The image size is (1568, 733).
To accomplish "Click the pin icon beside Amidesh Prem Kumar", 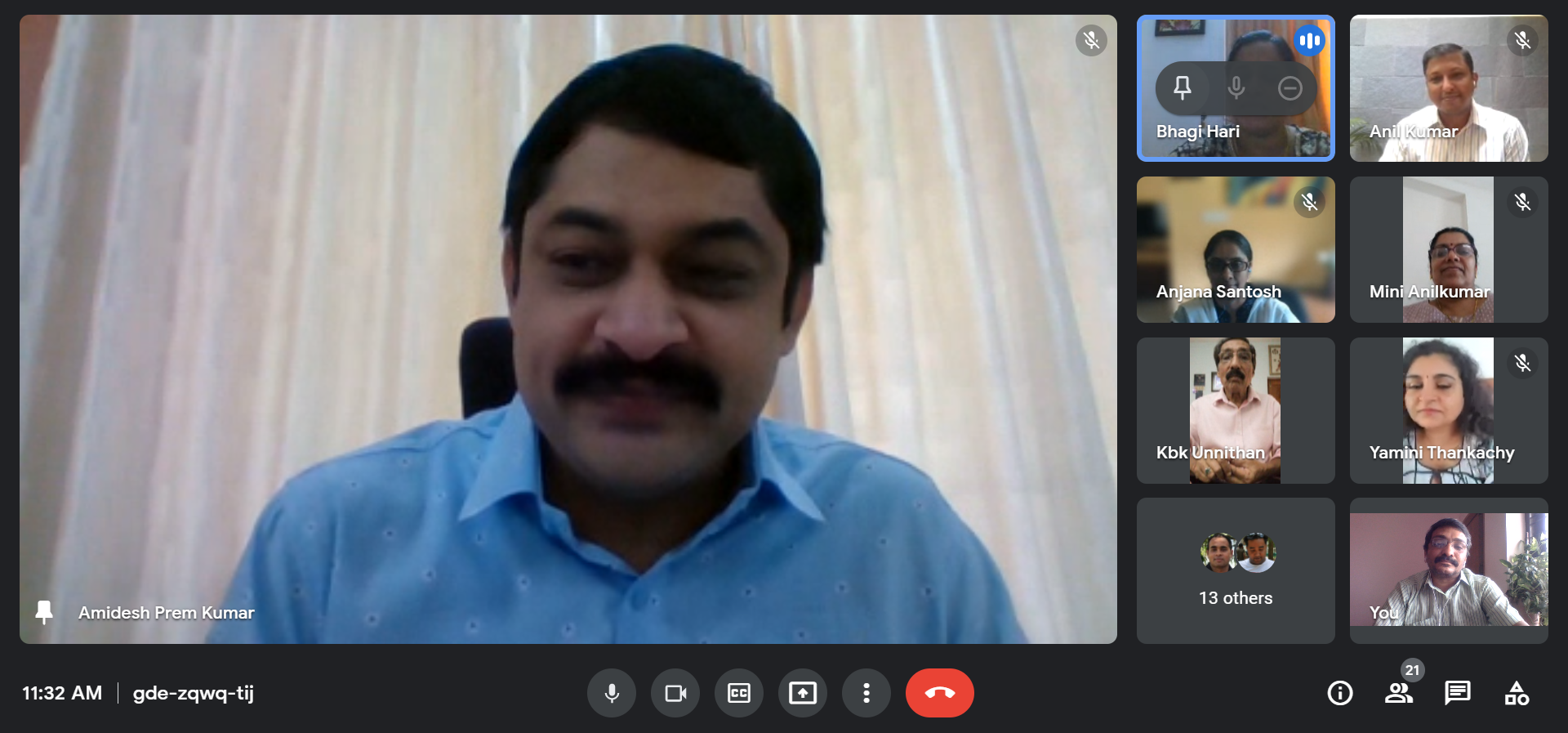I will (44, 612).
